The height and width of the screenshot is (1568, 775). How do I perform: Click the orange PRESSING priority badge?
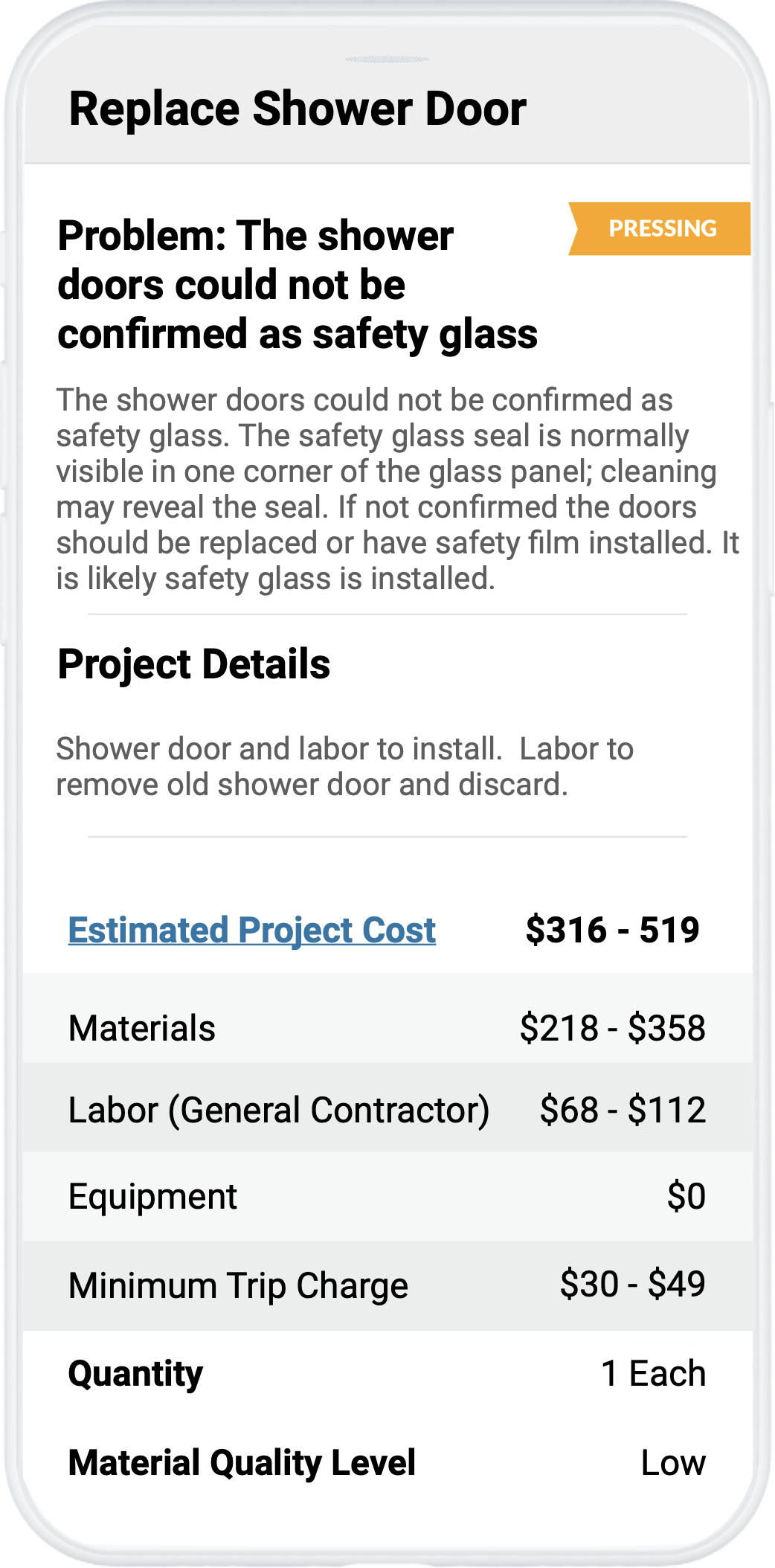(661, 228)
